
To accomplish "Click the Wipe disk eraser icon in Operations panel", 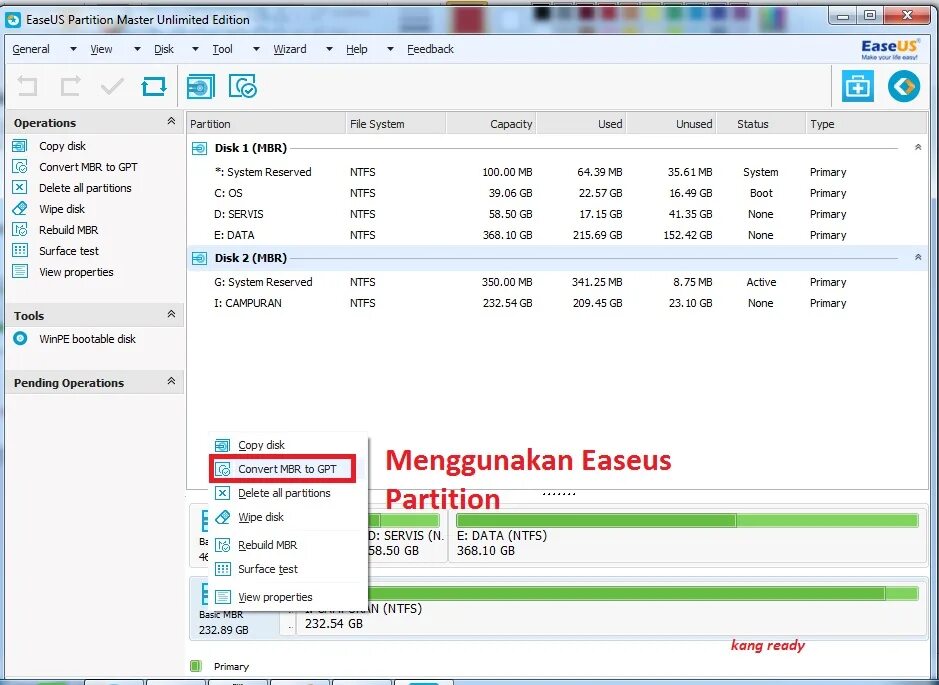I will coord(20,208).
